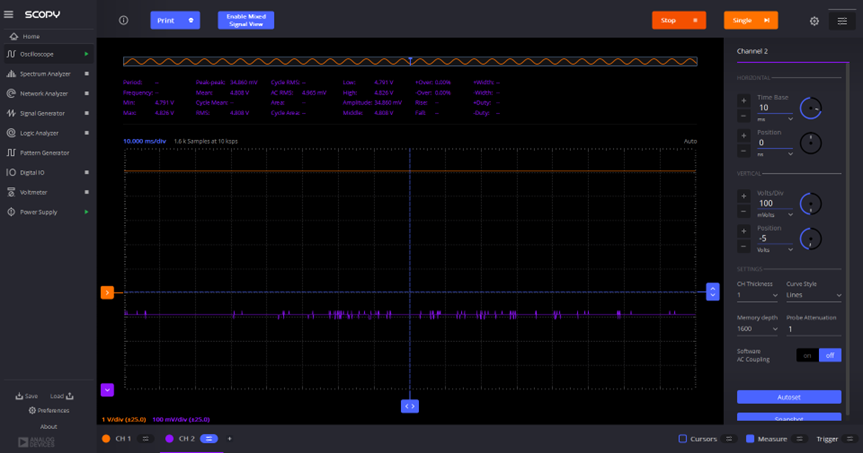Toggle Power Supply run indicator

(x=86, y=212)
